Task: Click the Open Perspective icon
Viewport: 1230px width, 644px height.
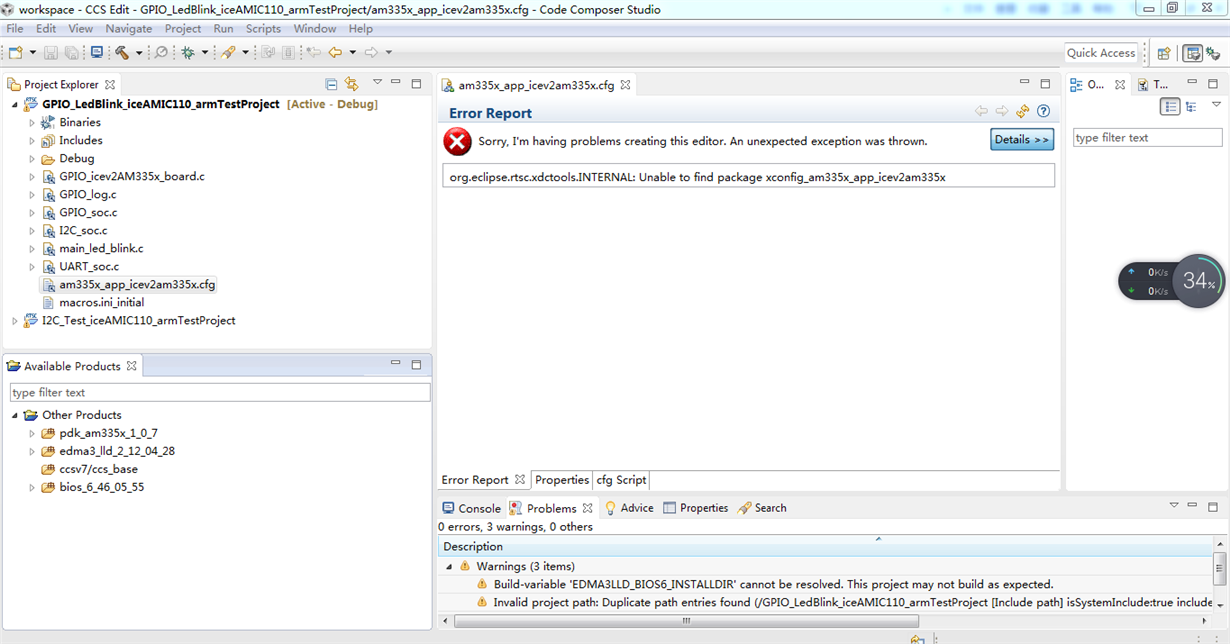Action: [x=1164, y=54]
